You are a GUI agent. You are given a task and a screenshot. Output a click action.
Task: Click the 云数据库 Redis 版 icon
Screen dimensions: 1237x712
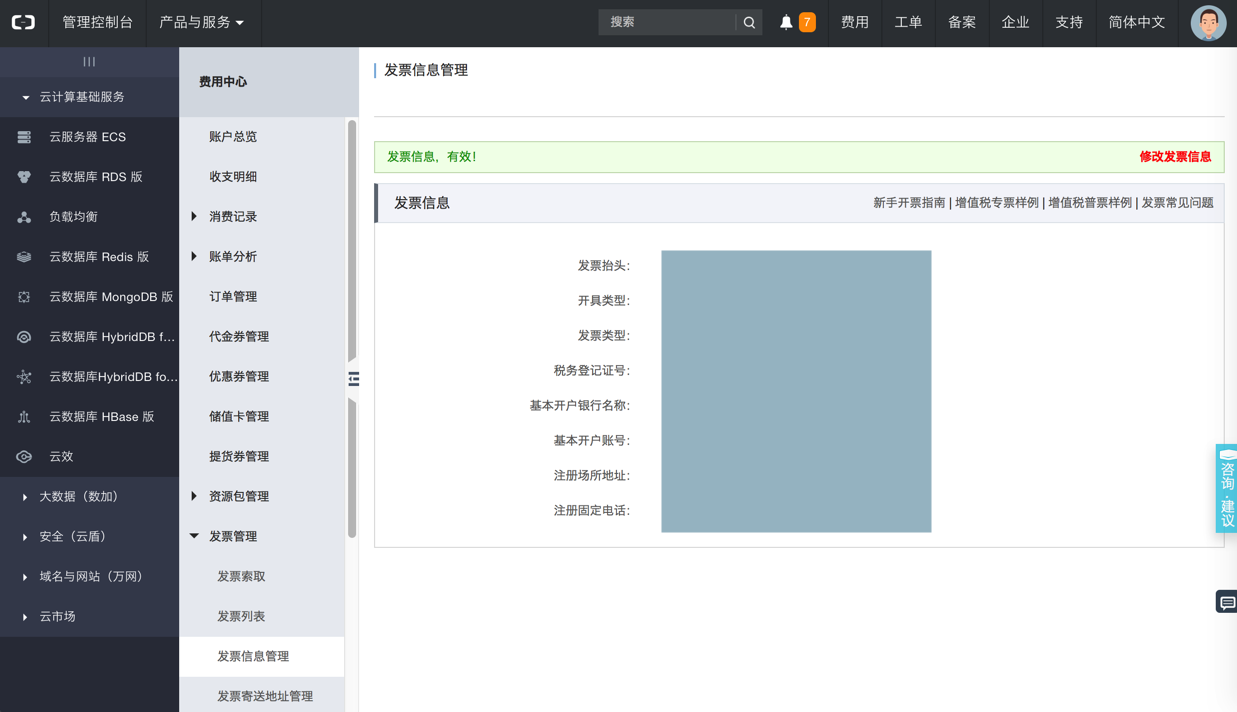click(24, 257)
